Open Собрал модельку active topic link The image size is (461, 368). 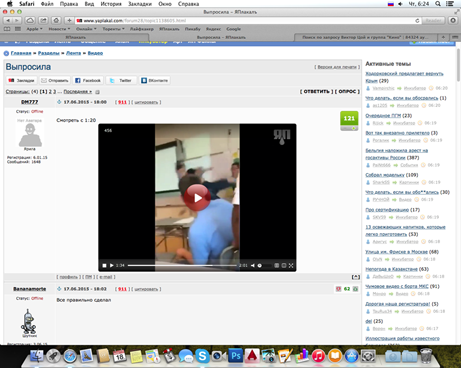pyautogui.click(x=385, y=175)
